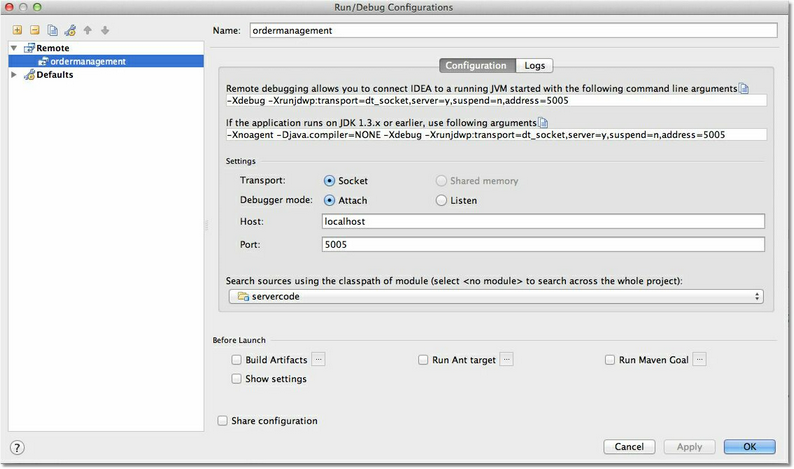Viewport: 794px width, 469px height.
Task: Add a new configuration with plus icon
Action: pos(17,30)
